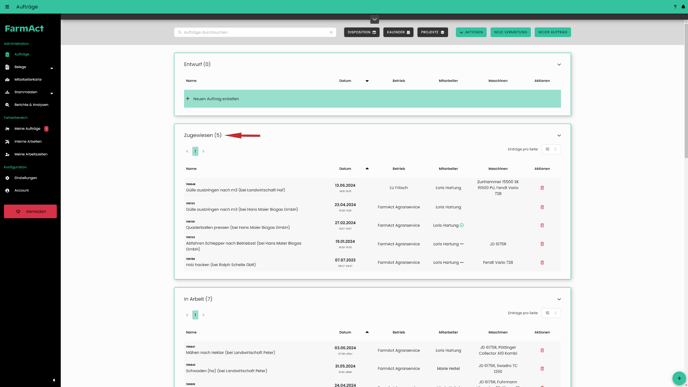Collapse the Zugewiesen section chevron
Image resolution: width=688 pixels, height=387 pixels.
coord(559,136)
